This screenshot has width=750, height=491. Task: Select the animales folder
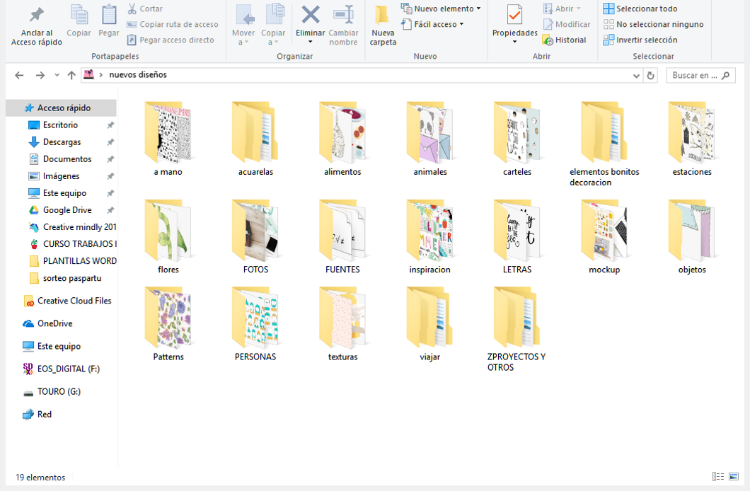430,138
